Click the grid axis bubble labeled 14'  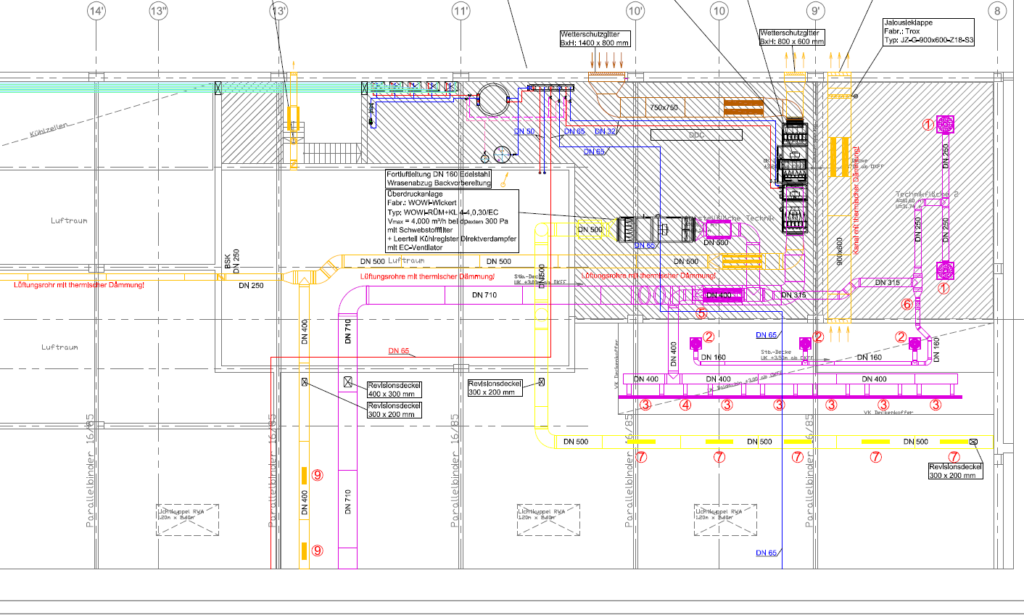point(96,11)
